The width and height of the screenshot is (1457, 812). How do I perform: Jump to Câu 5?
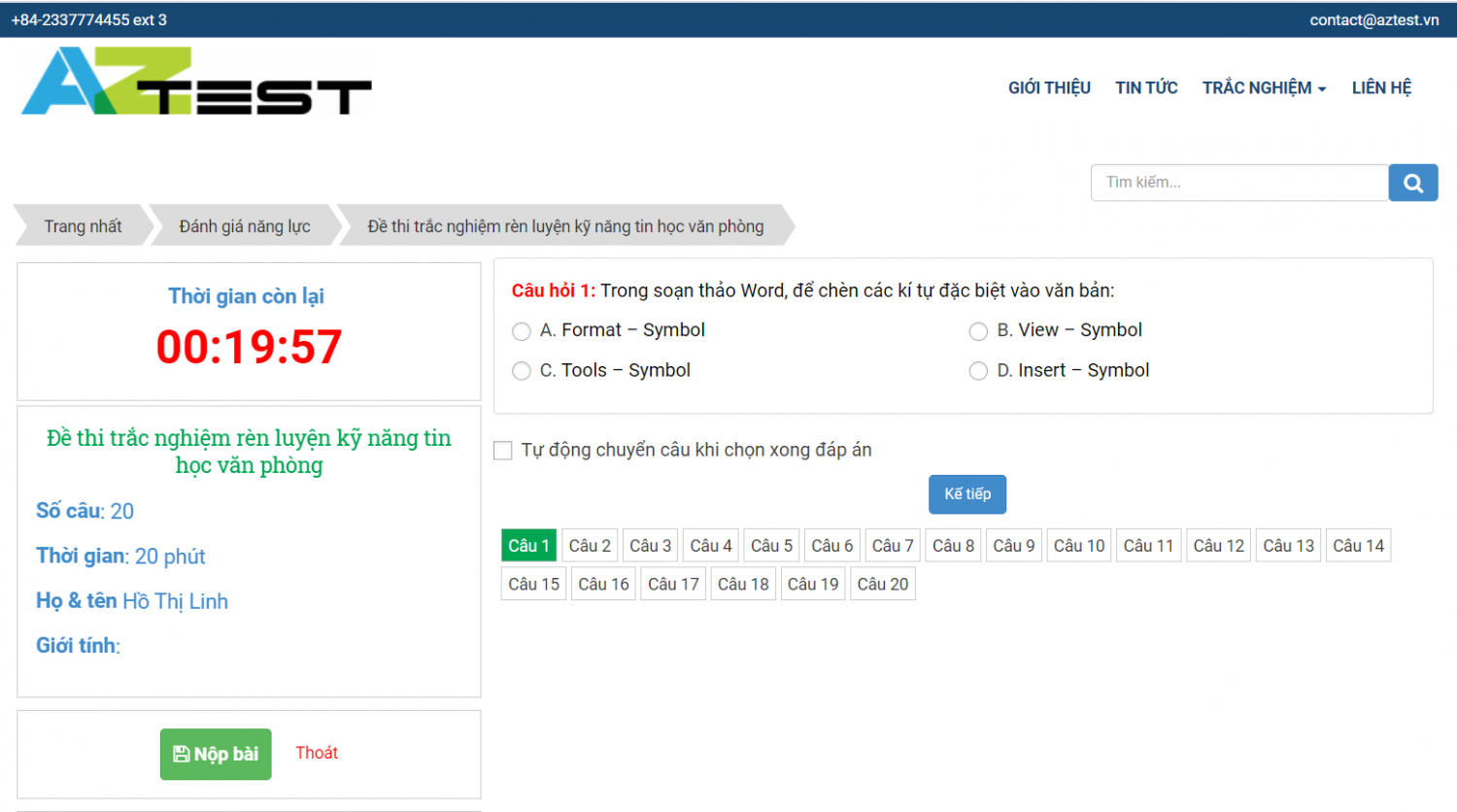[771, 546]
